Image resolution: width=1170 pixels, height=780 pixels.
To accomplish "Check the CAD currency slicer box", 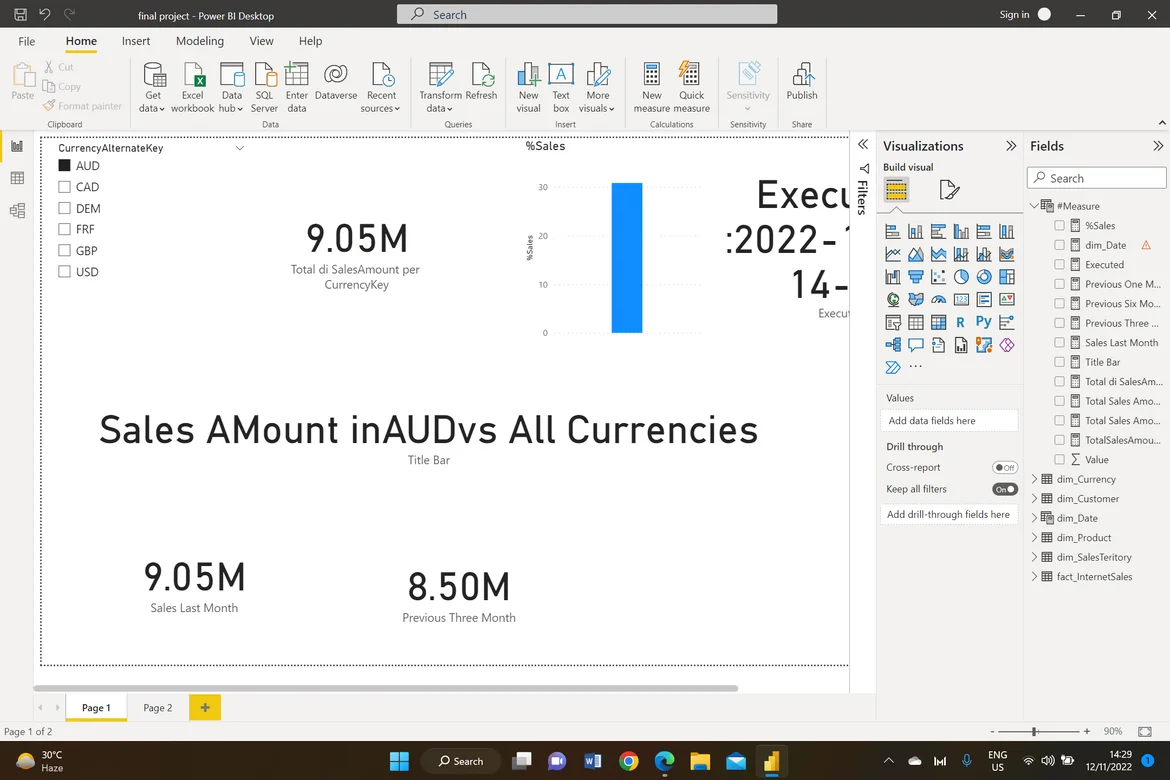I will click(64, 187).
